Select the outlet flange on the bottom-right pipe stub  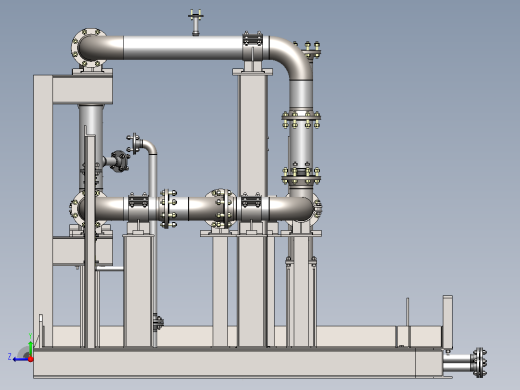click(480, 363)
